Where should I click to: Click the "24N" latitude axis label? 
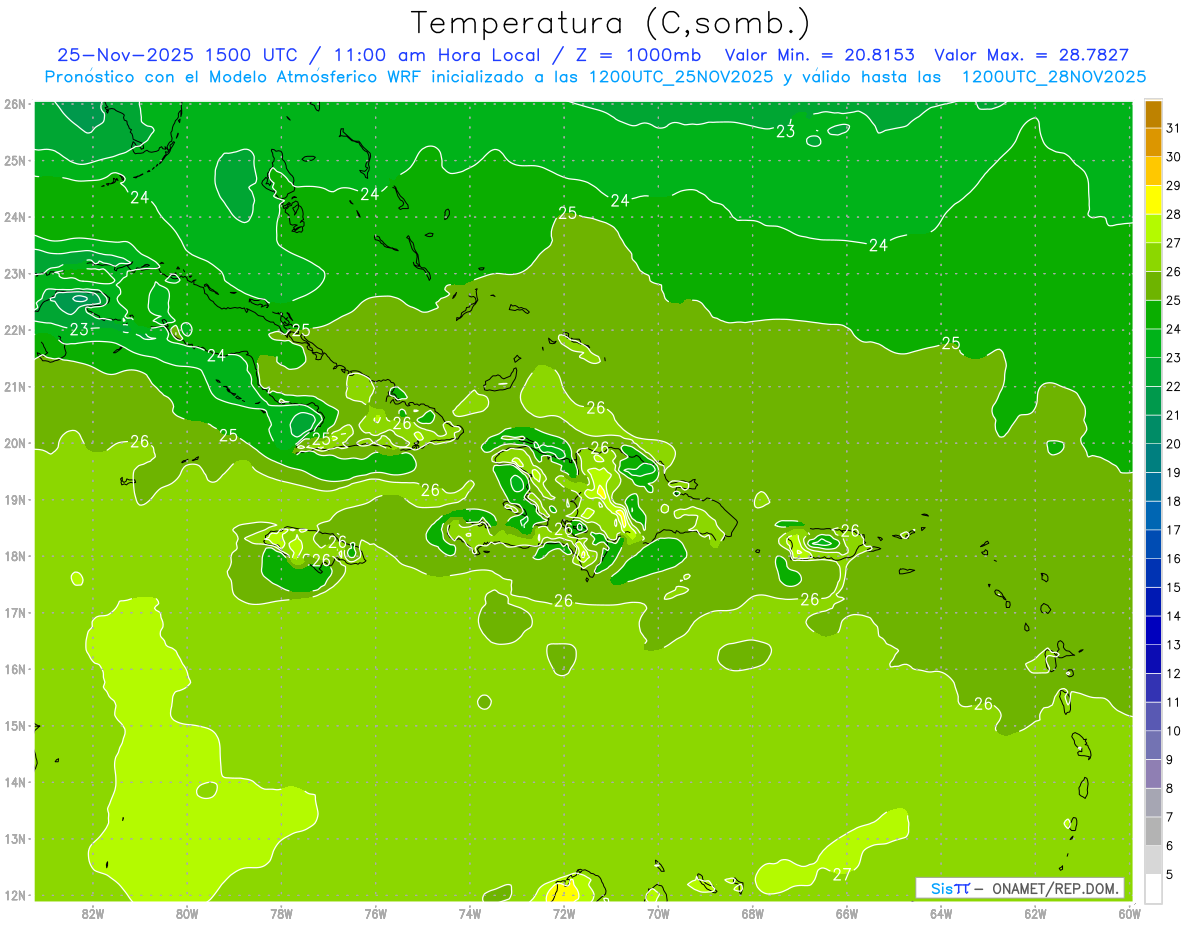[14, 217]
